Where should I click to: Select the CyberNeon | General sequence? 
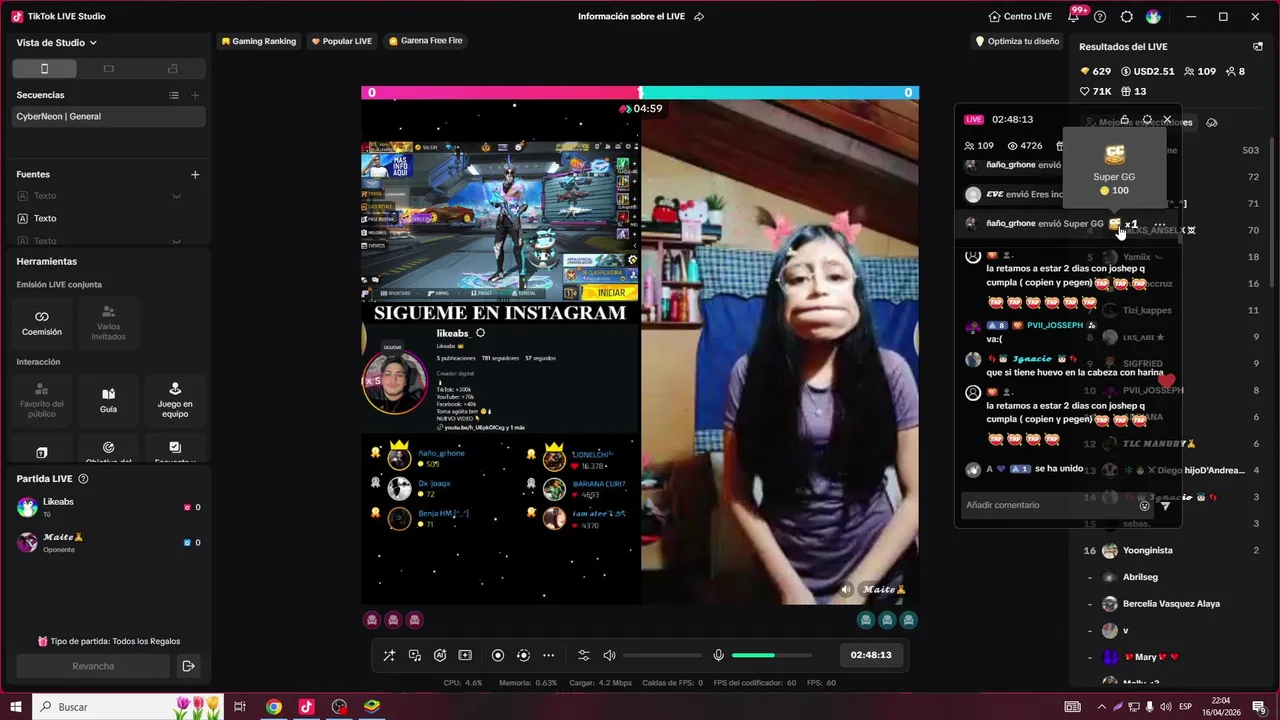point(108,116)
